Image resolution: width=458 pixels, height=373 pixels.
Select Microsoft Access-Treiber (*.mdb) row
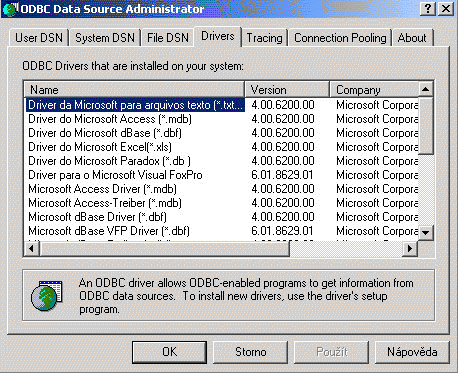click(105, 203)
